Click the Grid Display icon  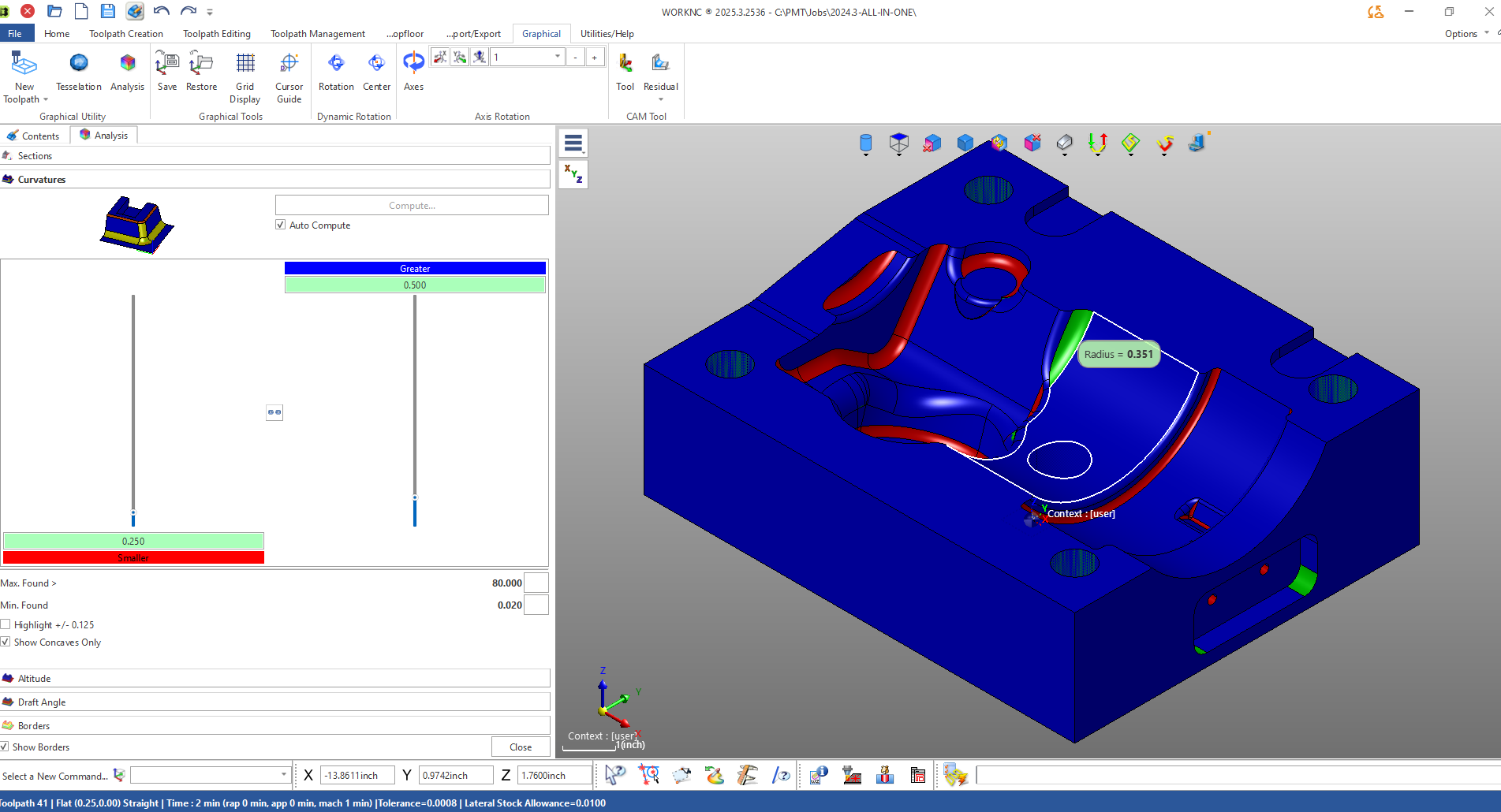click(245, 64)
